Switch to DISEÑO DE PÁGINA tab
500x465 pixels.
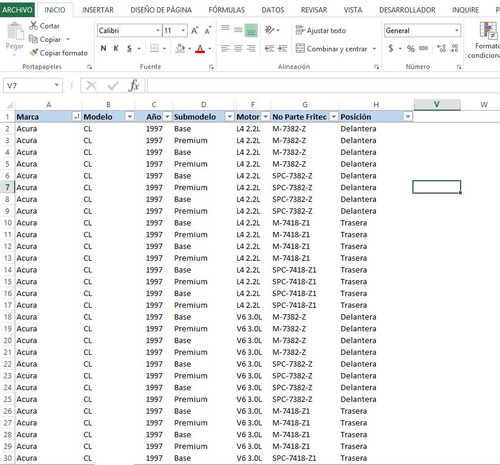(161, 10)
